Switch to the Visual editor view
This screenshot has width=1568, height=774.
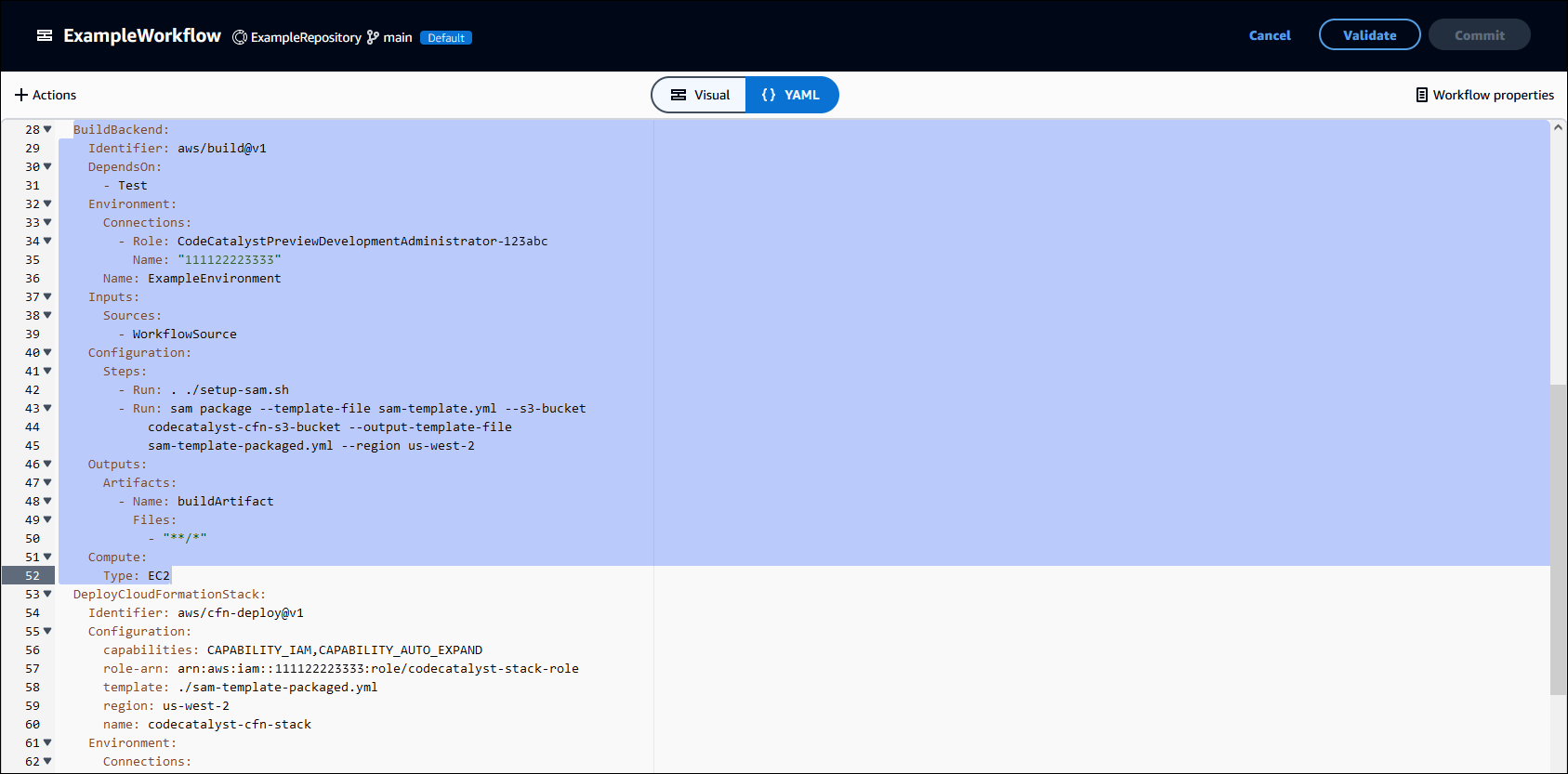click(x=700, y=95)
